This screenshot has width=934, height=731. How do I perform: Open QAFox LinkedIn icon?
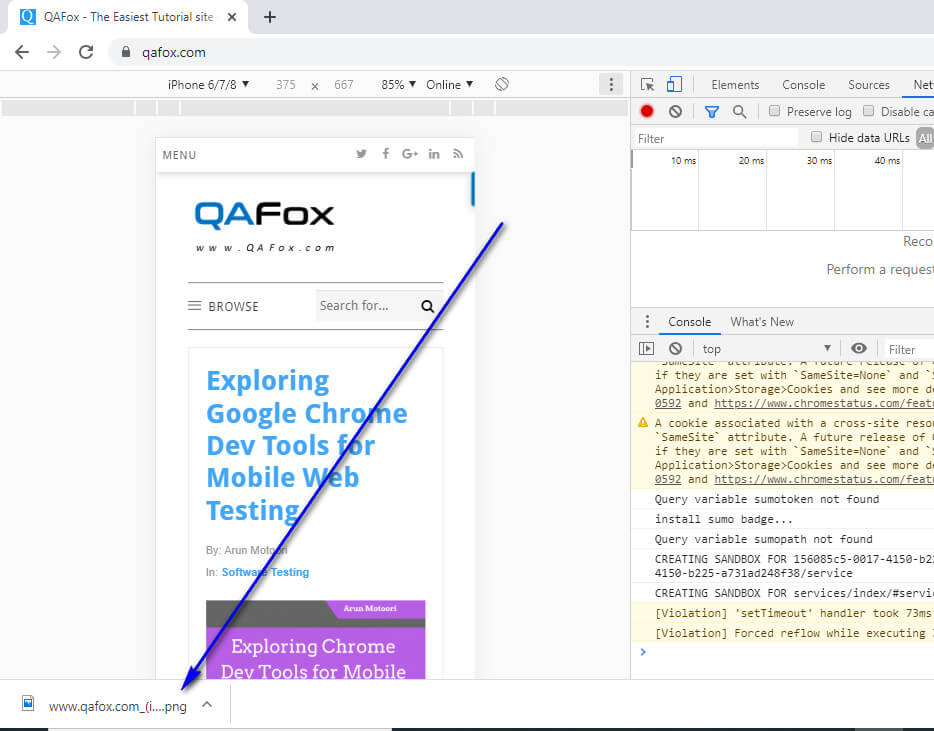(434, 154)
